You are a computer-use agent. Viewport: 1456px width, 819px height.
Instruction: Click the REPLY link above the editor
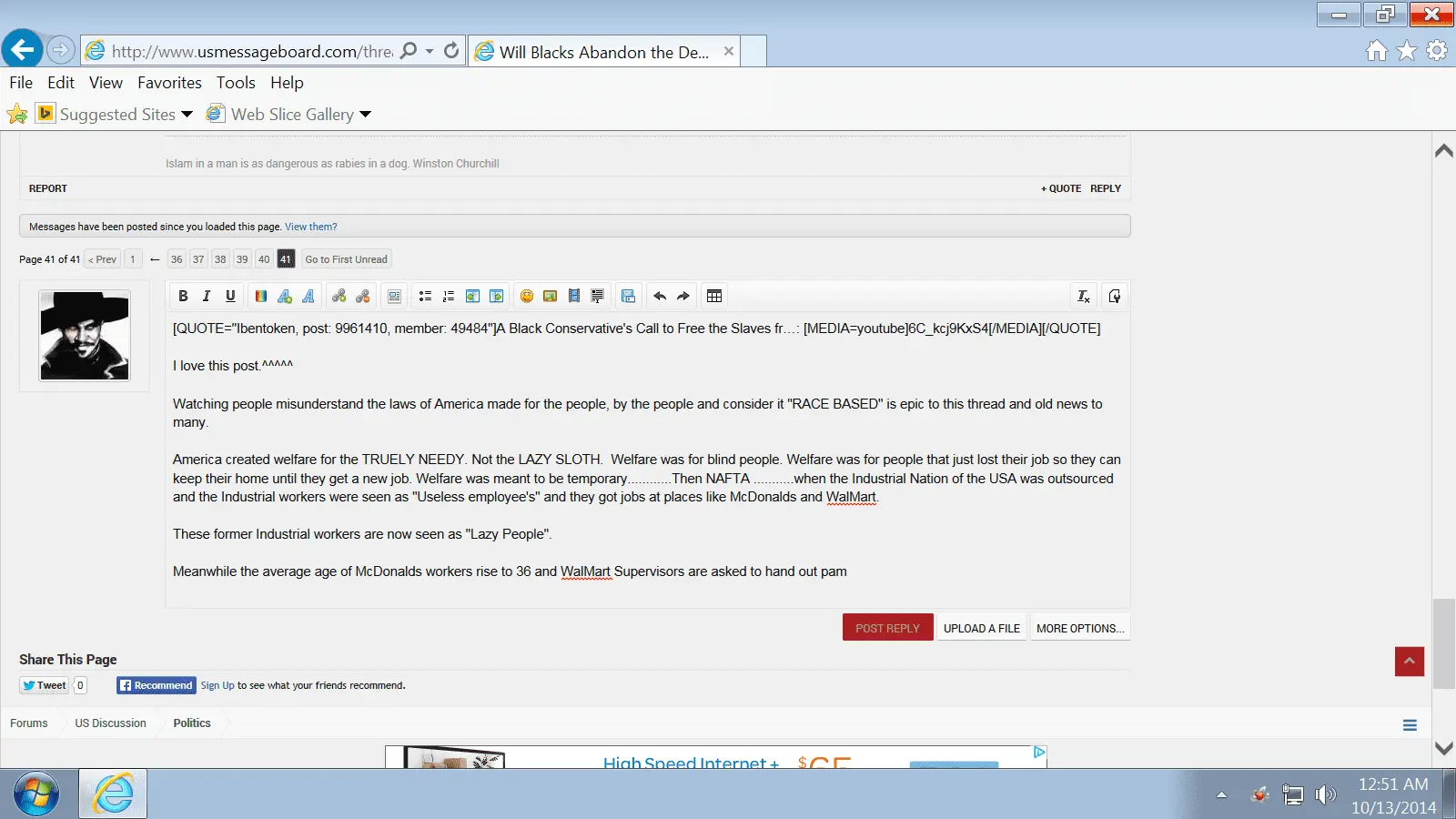point(1106,188)
